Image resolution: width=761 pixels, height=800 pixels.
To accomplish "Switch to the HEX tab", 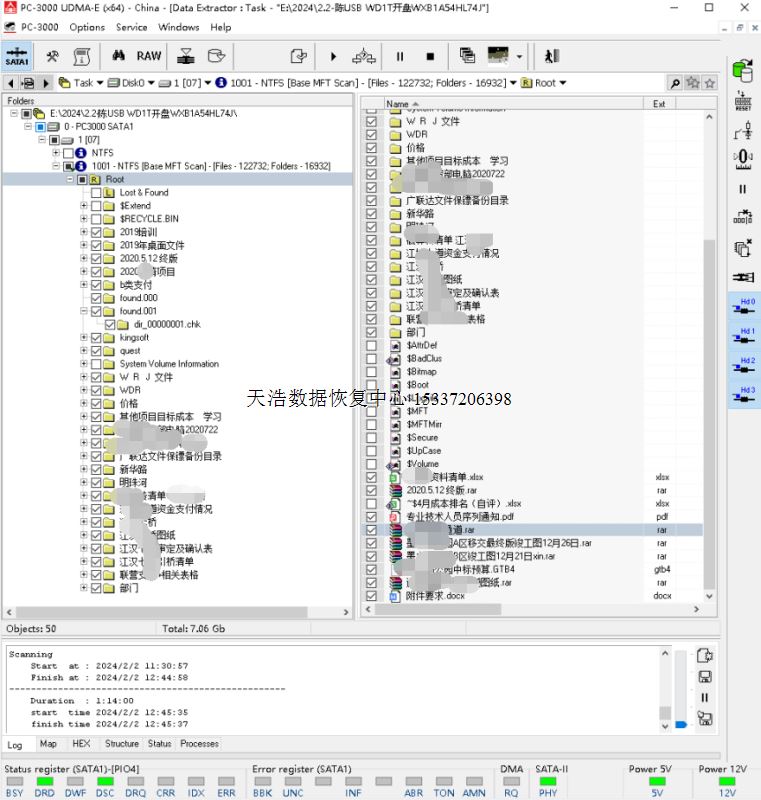I will (x=81, y=744).
